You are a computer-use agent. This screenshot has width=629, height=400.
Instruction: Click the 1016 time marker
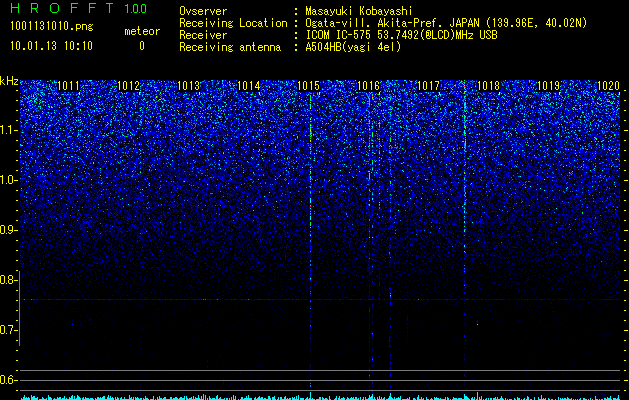pyautogui.click(x=368, y=86)
